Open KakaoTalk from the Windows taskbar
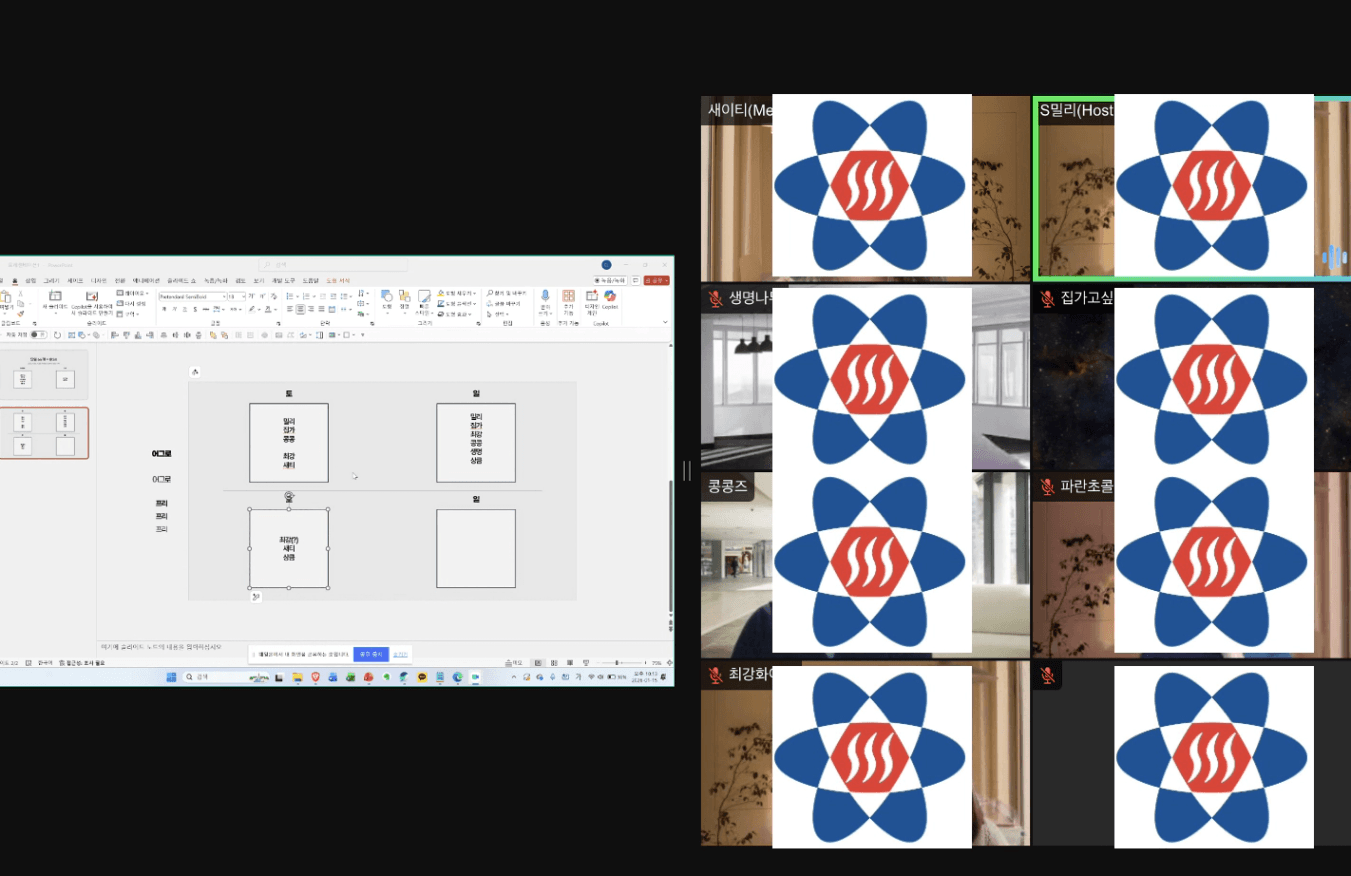Screen dimensions: 1351x876 coord(422,677)
